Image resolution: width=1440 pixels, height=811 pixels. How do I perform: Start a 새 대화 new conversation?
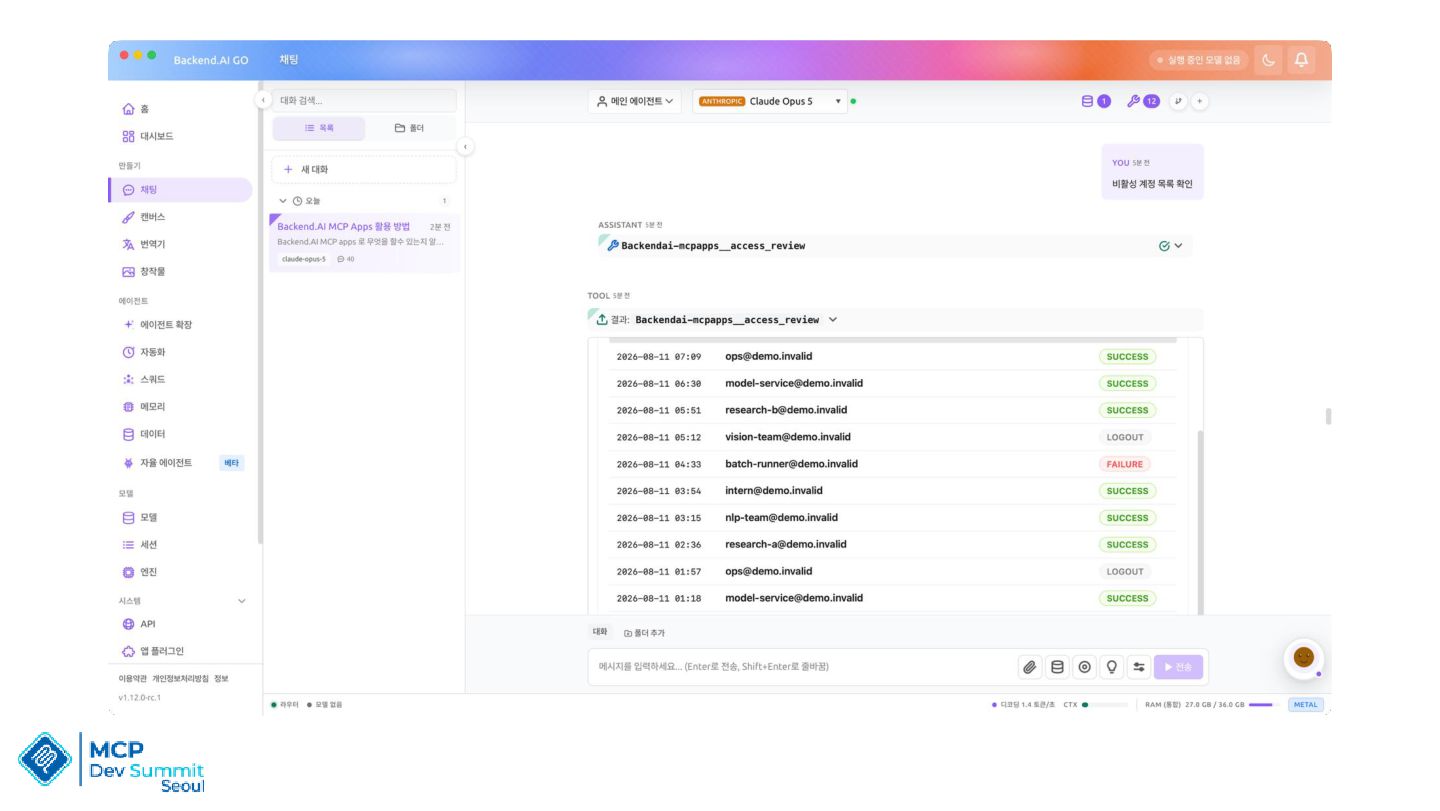pos(364,169)
